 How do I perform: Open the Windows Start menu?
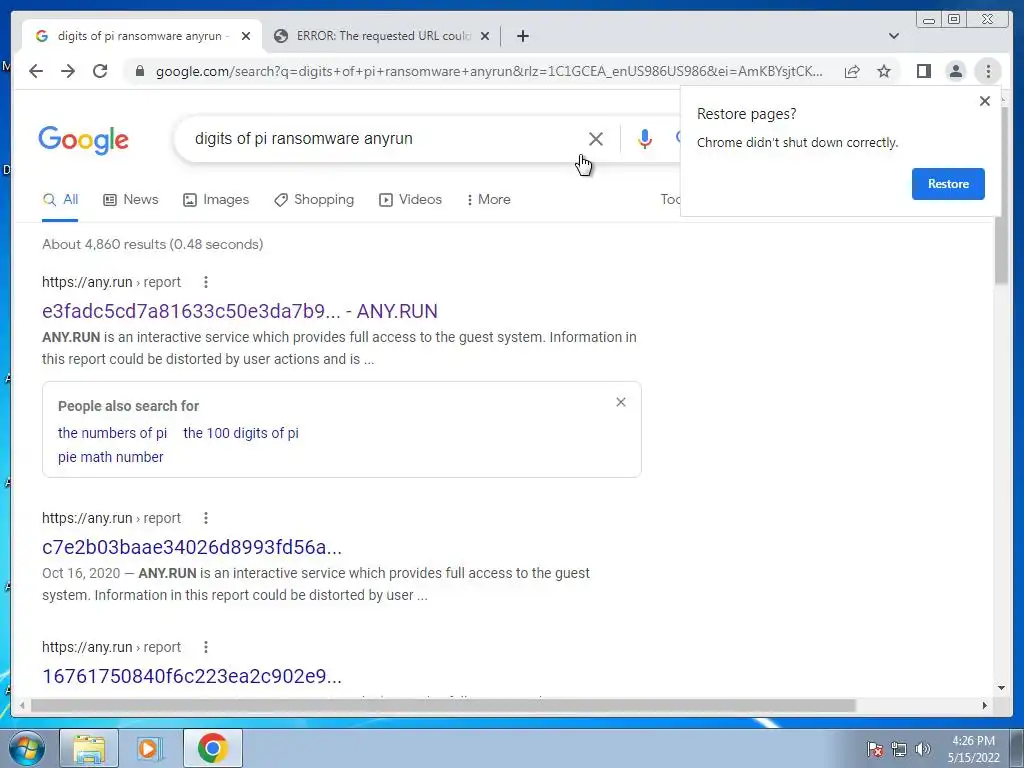[25, 748]
